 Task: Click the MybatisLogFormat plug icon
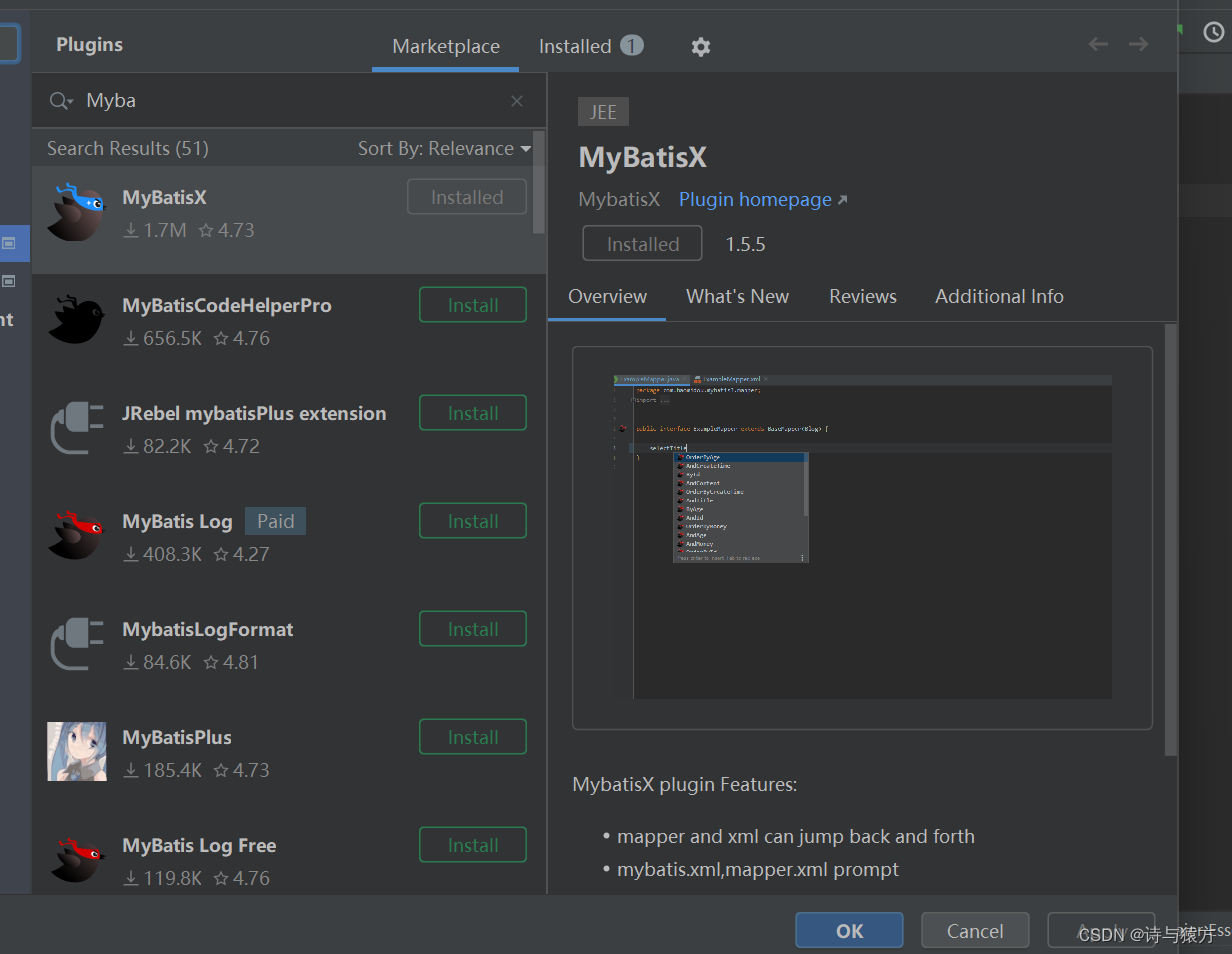click(77, 644)
